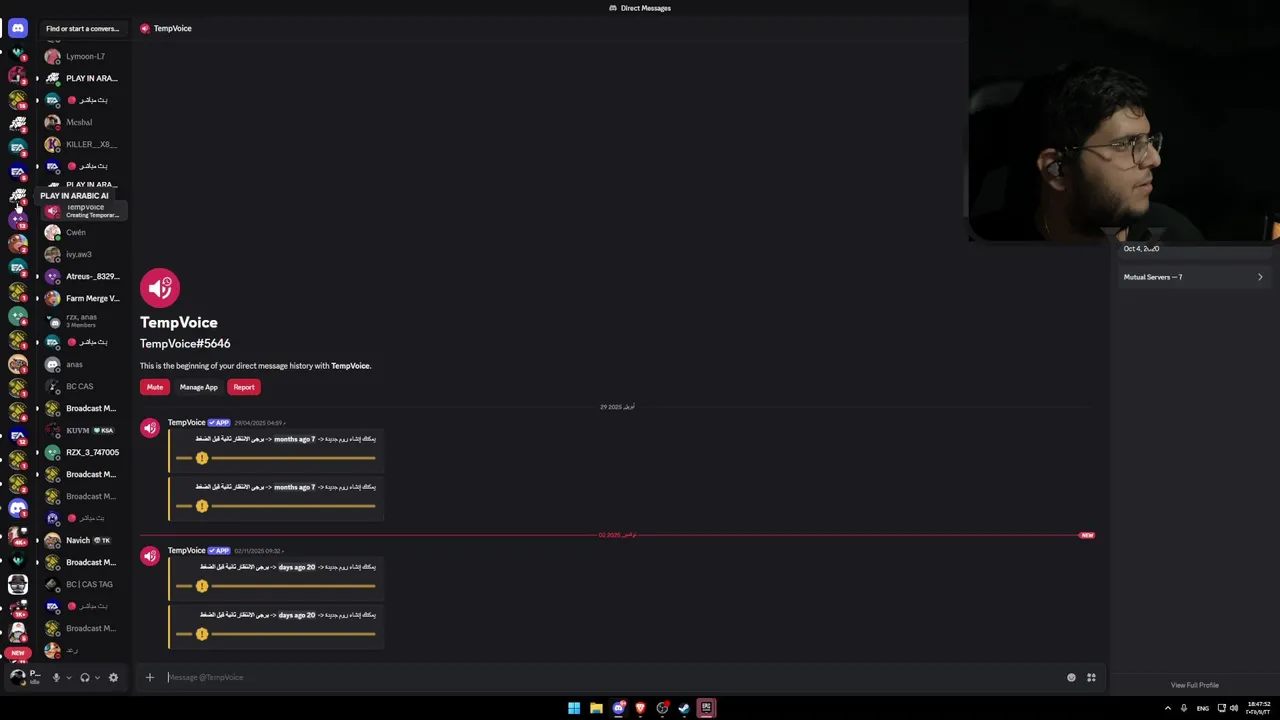Focus the Message @TempVoice input field
This screenshot has height=720, width=1280.
tap(610, 677)
